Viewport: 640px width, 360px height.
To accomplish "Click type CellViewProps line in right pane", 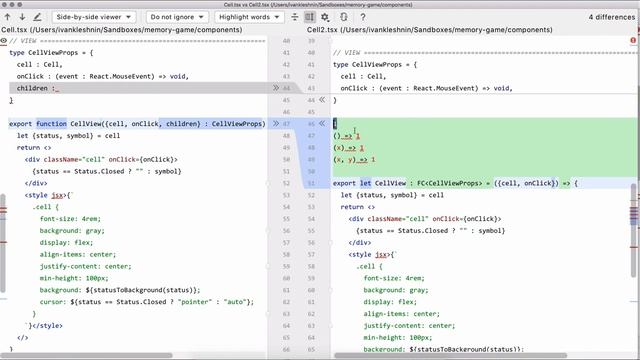I will tap(375, 64).
